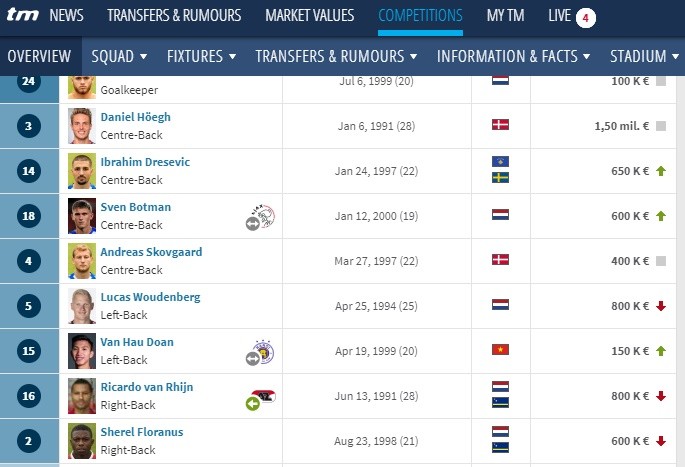Click the Vietnam flag in Van Hau Doan's row

click(x=501, y=351)
